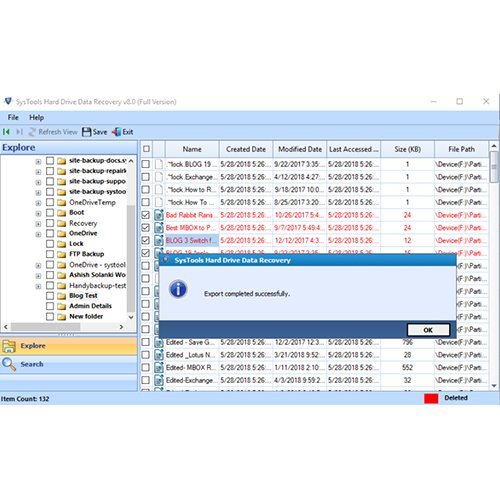Screen dimensions: 500x500
Task: Sort by the Size (KB) column header
Action: pyautogui.click(x=407, y=149)
